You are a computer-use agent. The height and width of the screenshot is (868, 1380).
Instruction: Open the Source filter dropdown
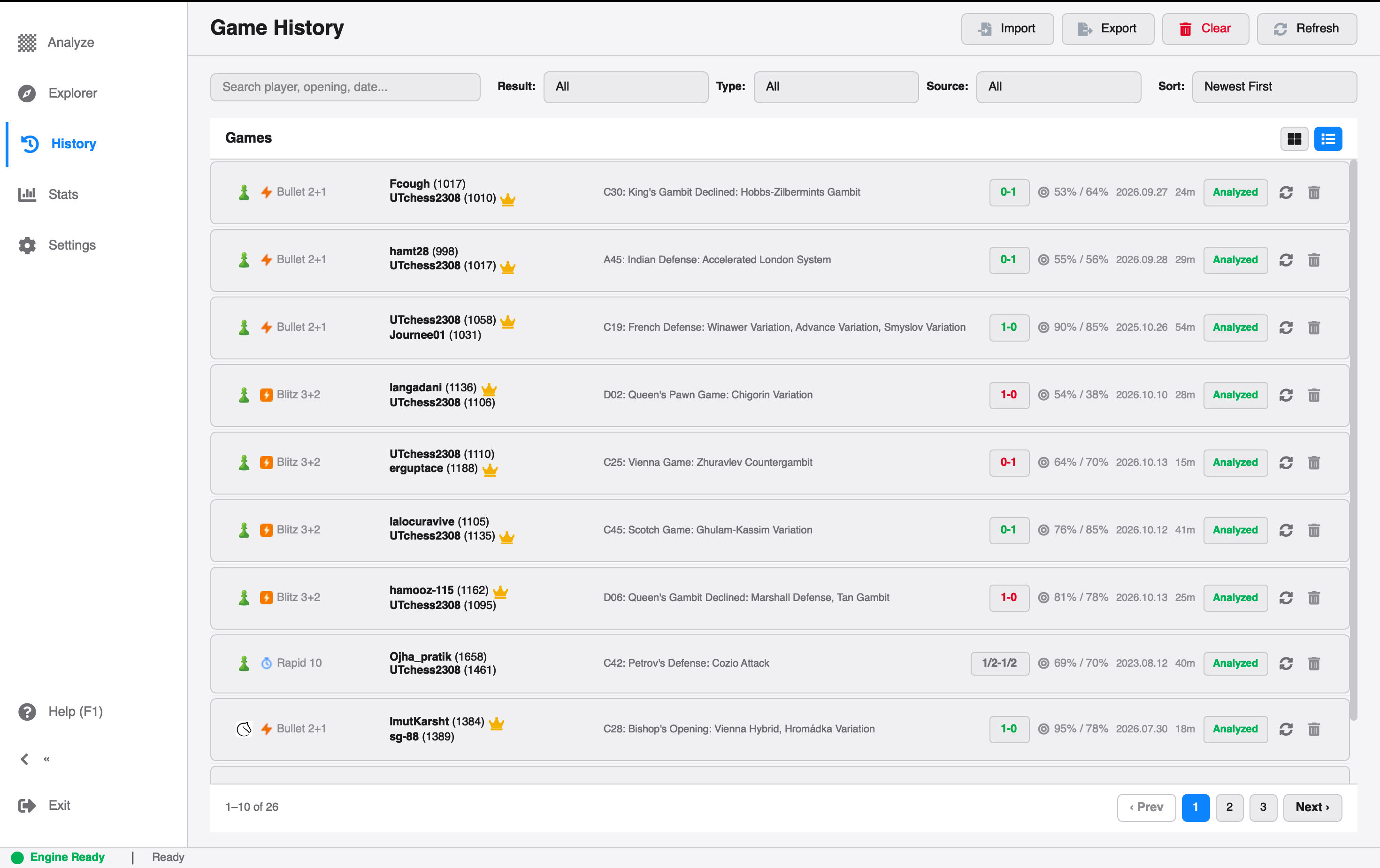[1058, 87]
